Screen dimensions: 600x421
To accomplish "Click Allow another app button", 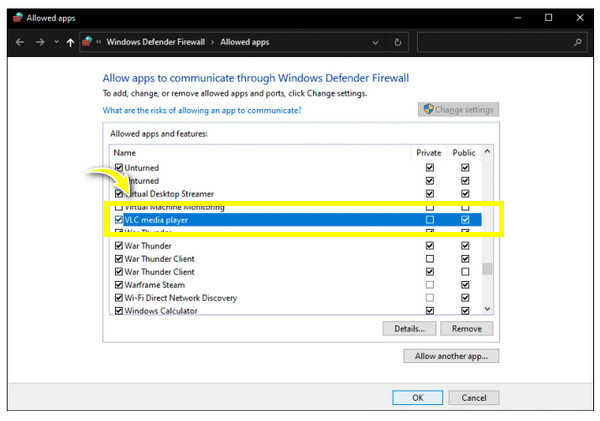I will click(x=451, y=356).
